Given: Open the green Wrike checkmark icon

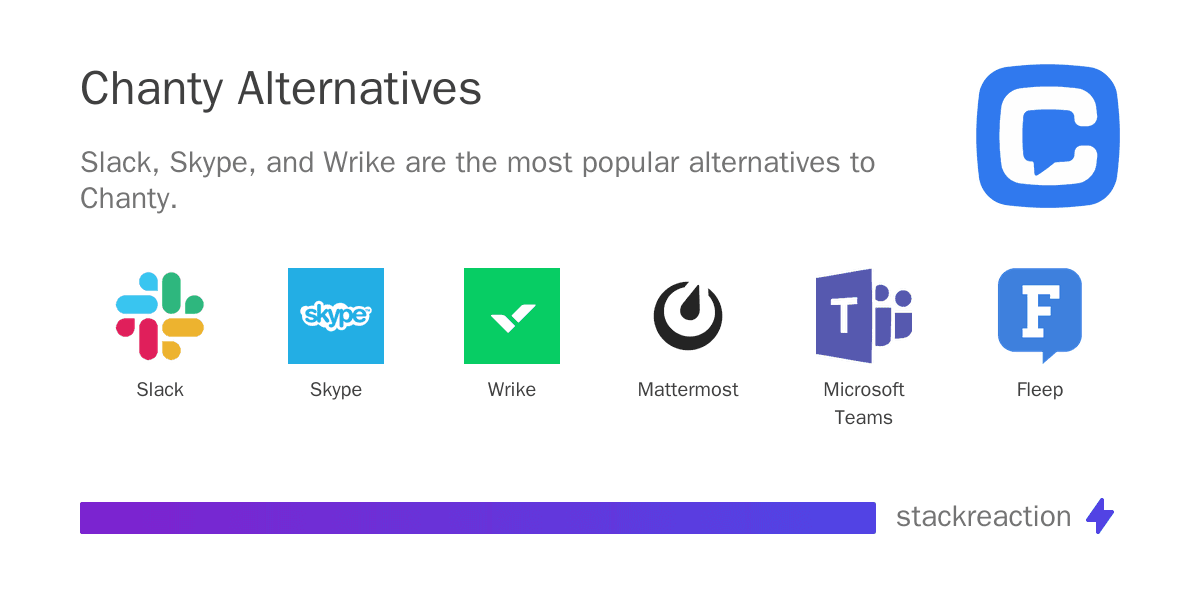Looking at the screenshot, I should click(512, 316).
